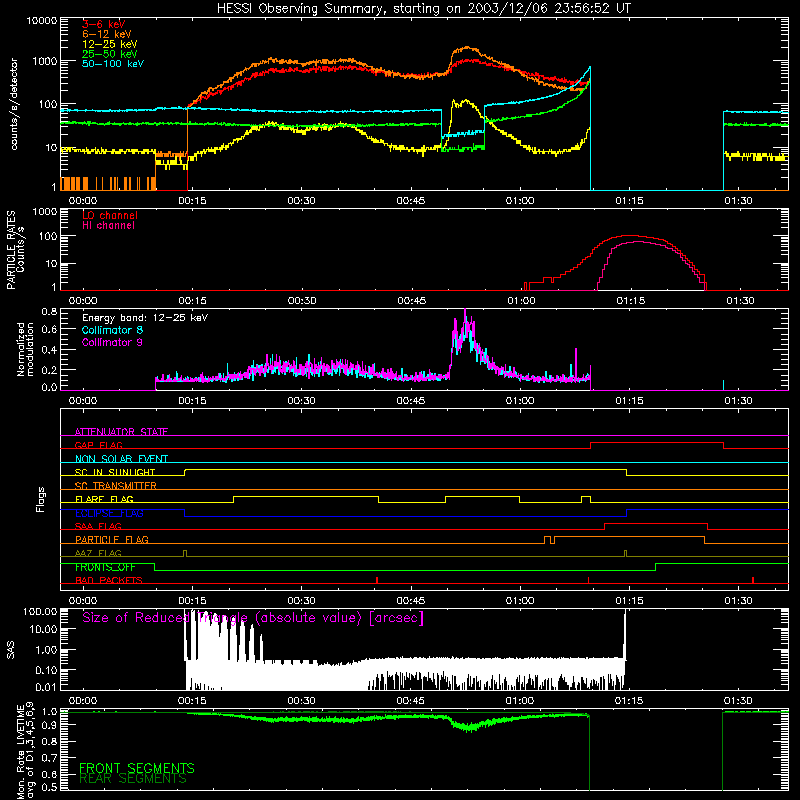Click the SAS y-axis title

click(10, 650)
